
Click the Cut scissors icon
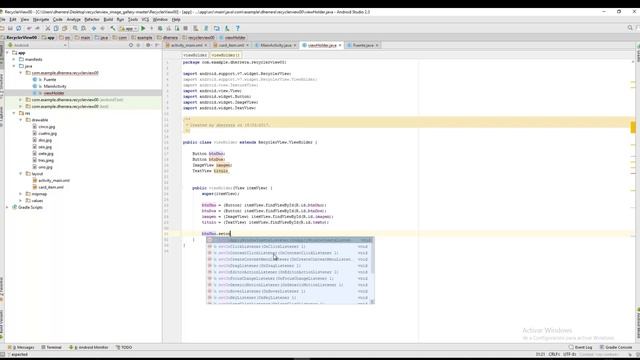(x=48, y=28)
